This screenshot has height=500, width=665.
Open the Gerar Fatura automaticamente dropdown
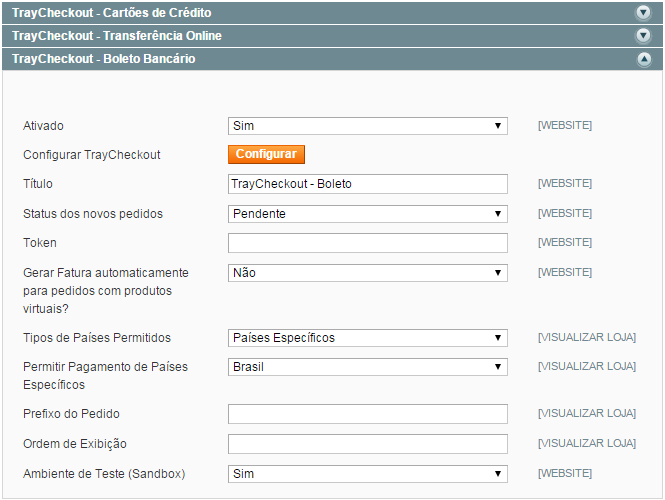click(368, 273)
